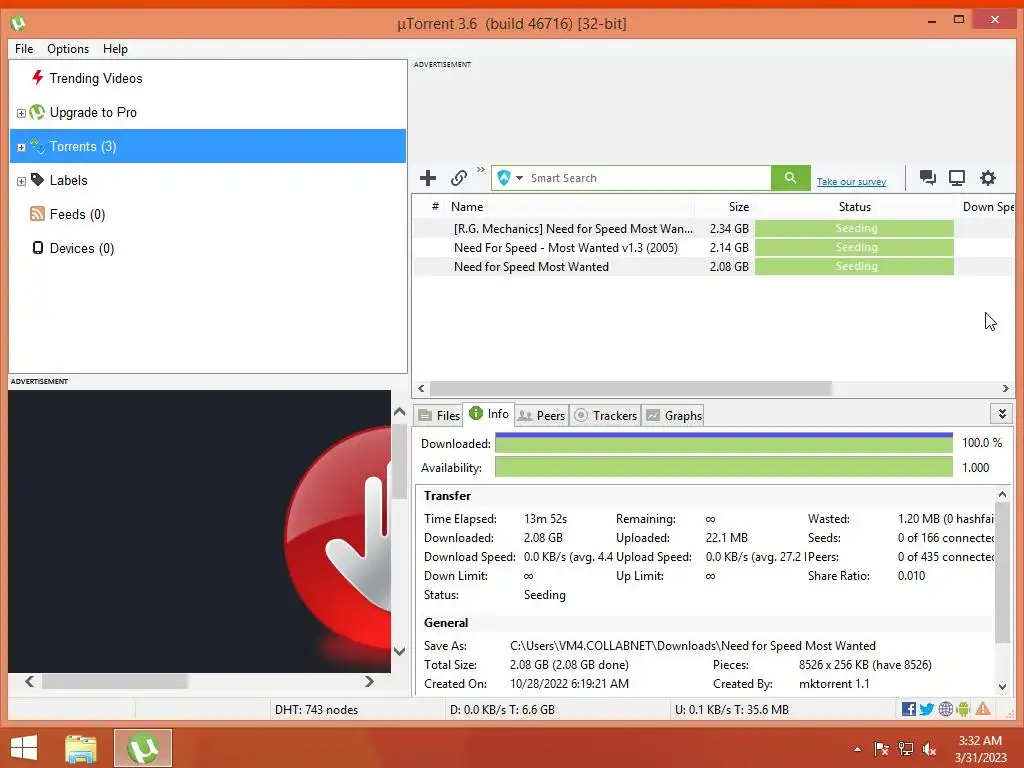Click the Info pane scroll up arrow

(x=1002, y=494)
